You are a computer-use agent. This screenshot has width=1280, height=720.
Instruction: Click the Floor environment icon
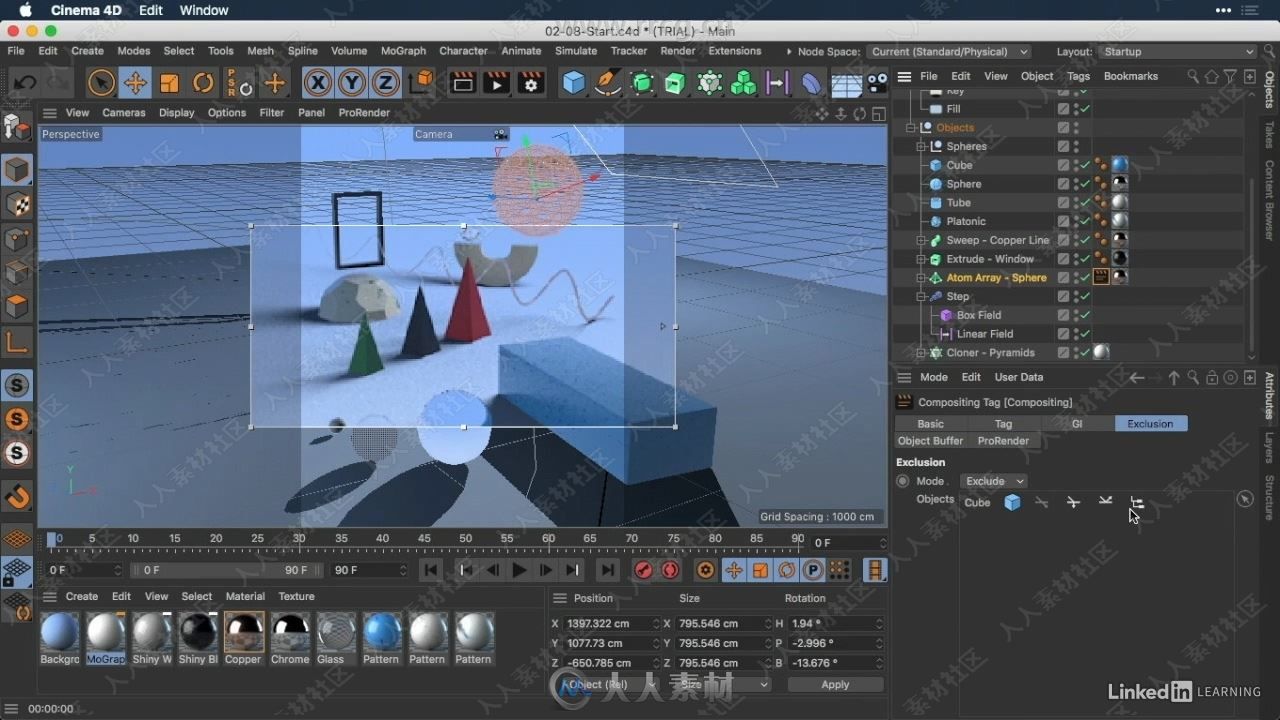[846, 84]
